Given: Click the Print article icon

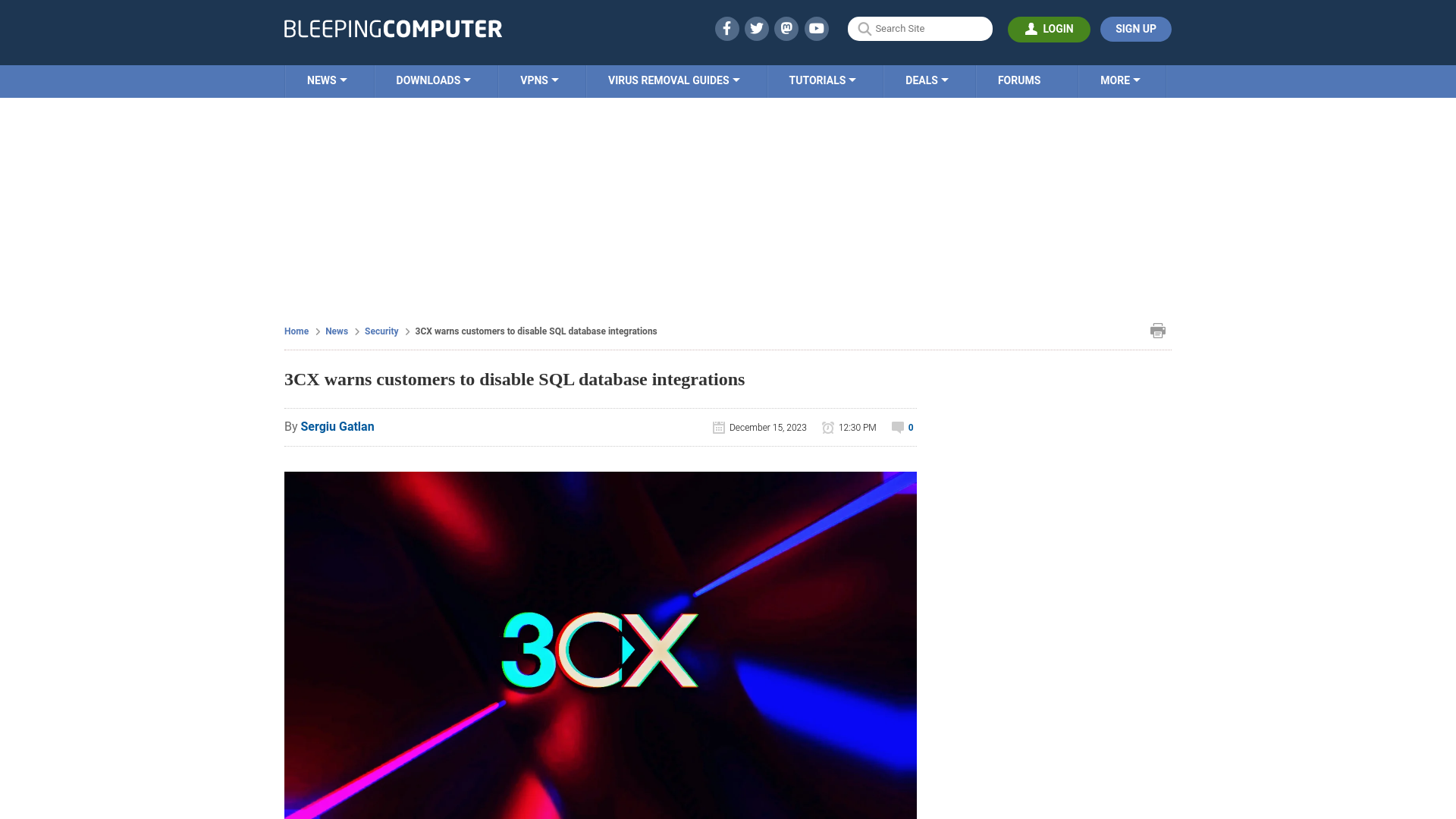Looking at the screenshot, I should coord(1157,330).
